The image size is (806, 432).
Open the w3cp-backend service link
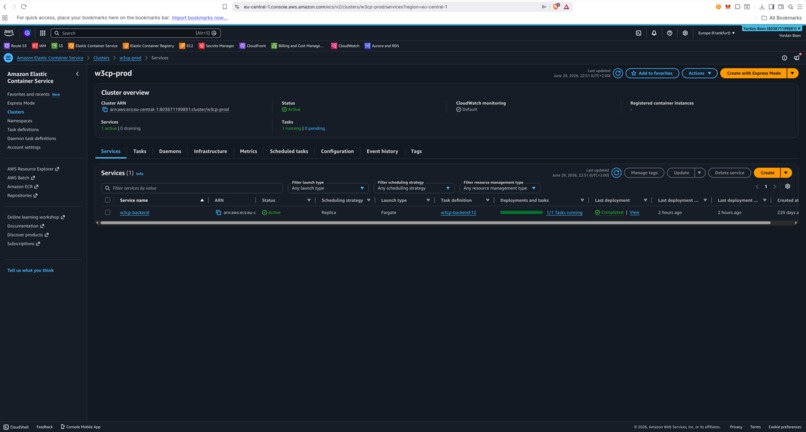pyautogui.click(x=135, y=212)
